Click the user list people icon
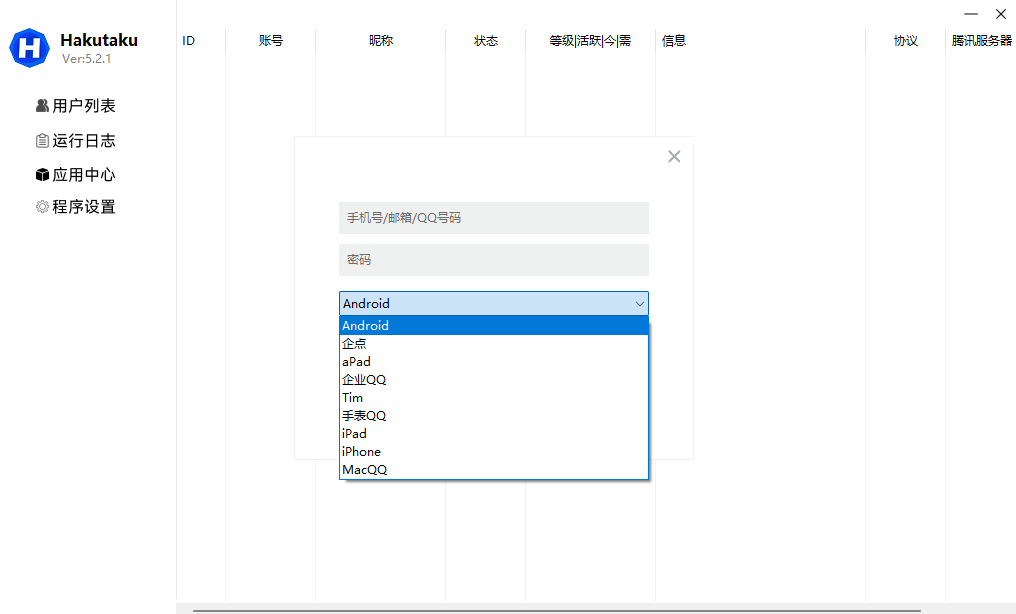This screenshot has height=614, width=1016. point(42,106)
